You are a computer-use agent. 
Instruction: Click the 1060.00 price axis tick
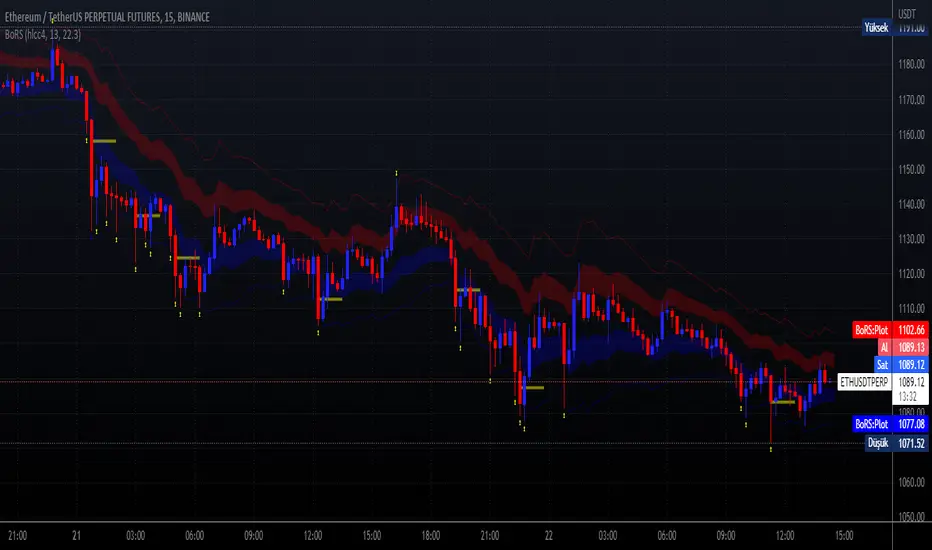click(x=911, y=482)
